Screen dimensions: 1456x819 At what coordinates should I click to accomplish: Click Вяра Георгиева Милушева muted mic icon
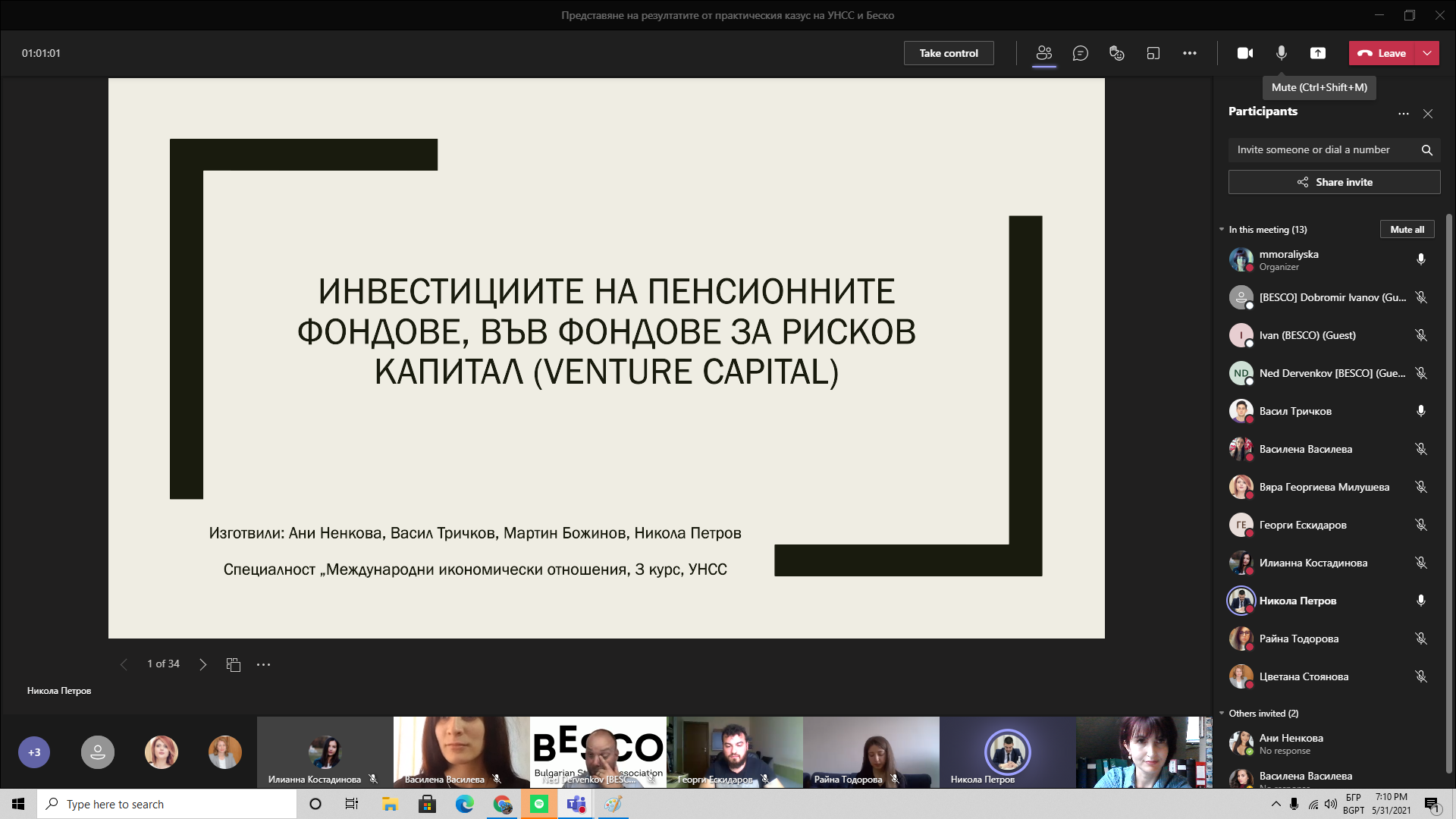pos(1421,487)
